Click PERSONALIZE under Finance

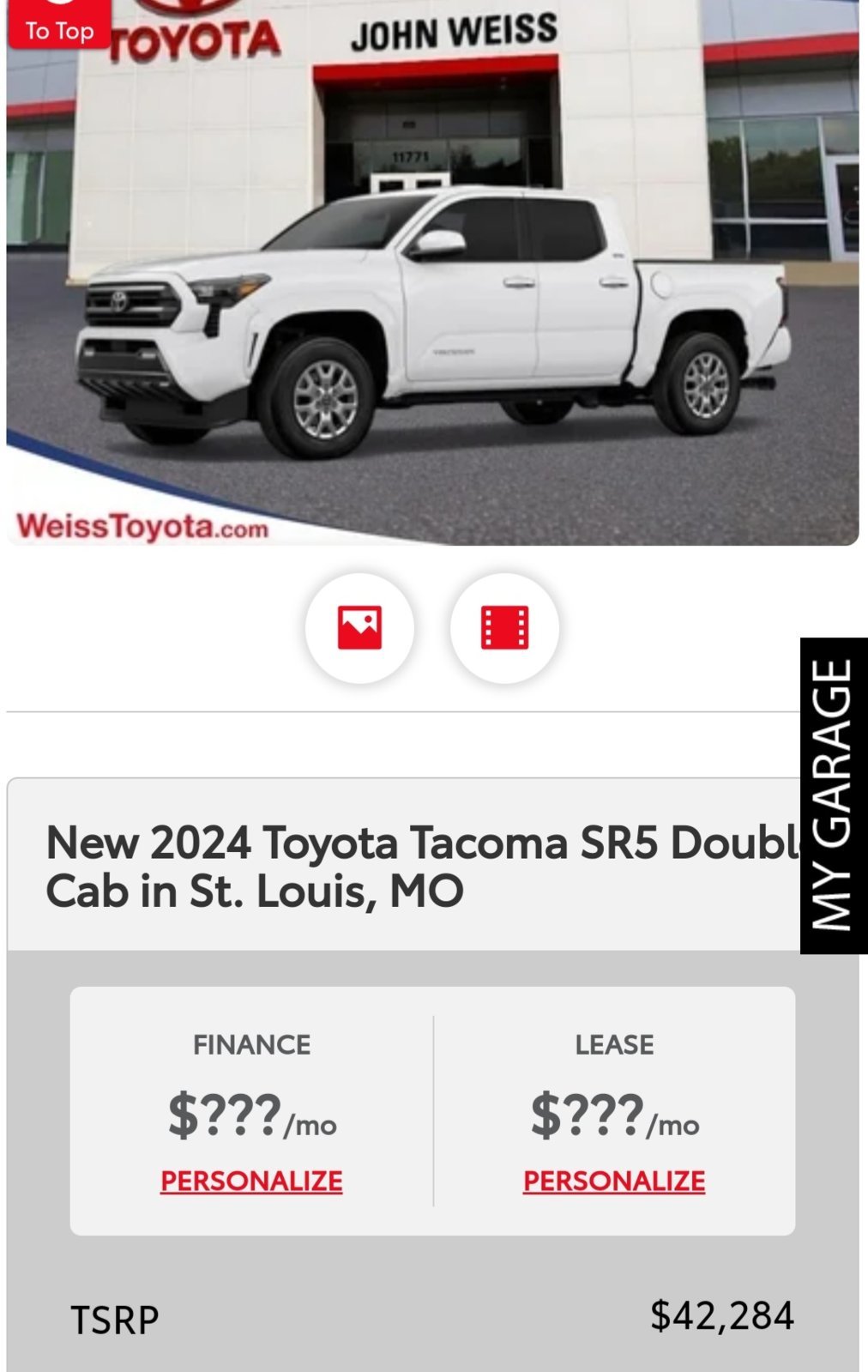point(251,1181)
